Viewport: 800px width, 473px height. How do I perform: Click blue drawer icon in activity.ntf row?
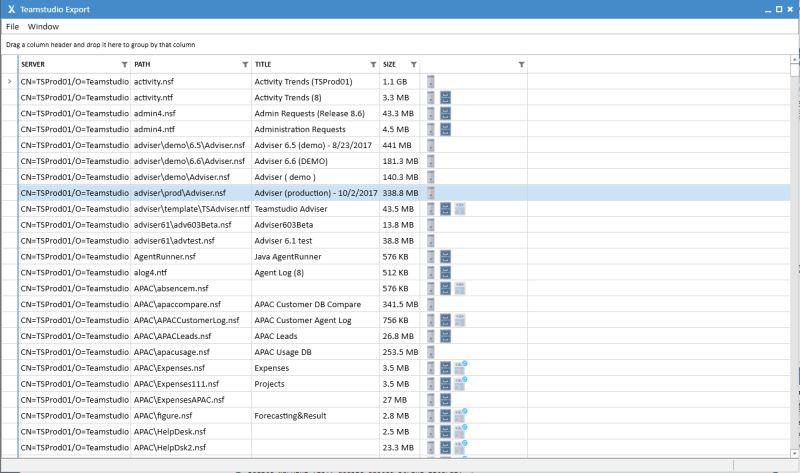coord(445,97)
